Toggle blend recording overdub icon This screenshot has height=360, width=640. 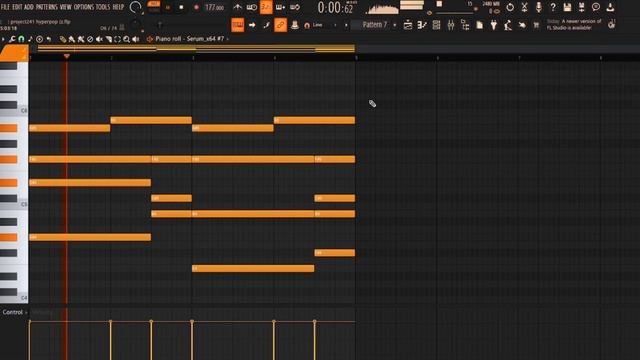(x=280, y=7)
